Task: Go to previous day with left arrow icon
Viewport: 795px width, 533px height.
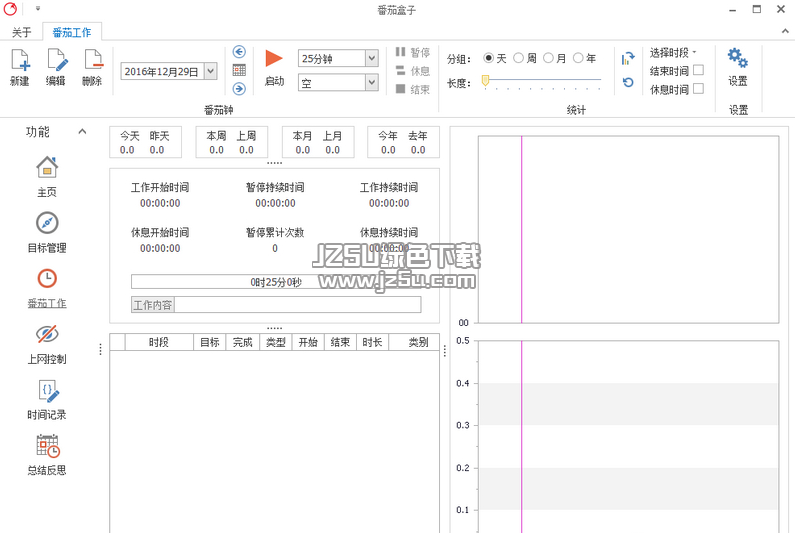Action: [239, 52]
